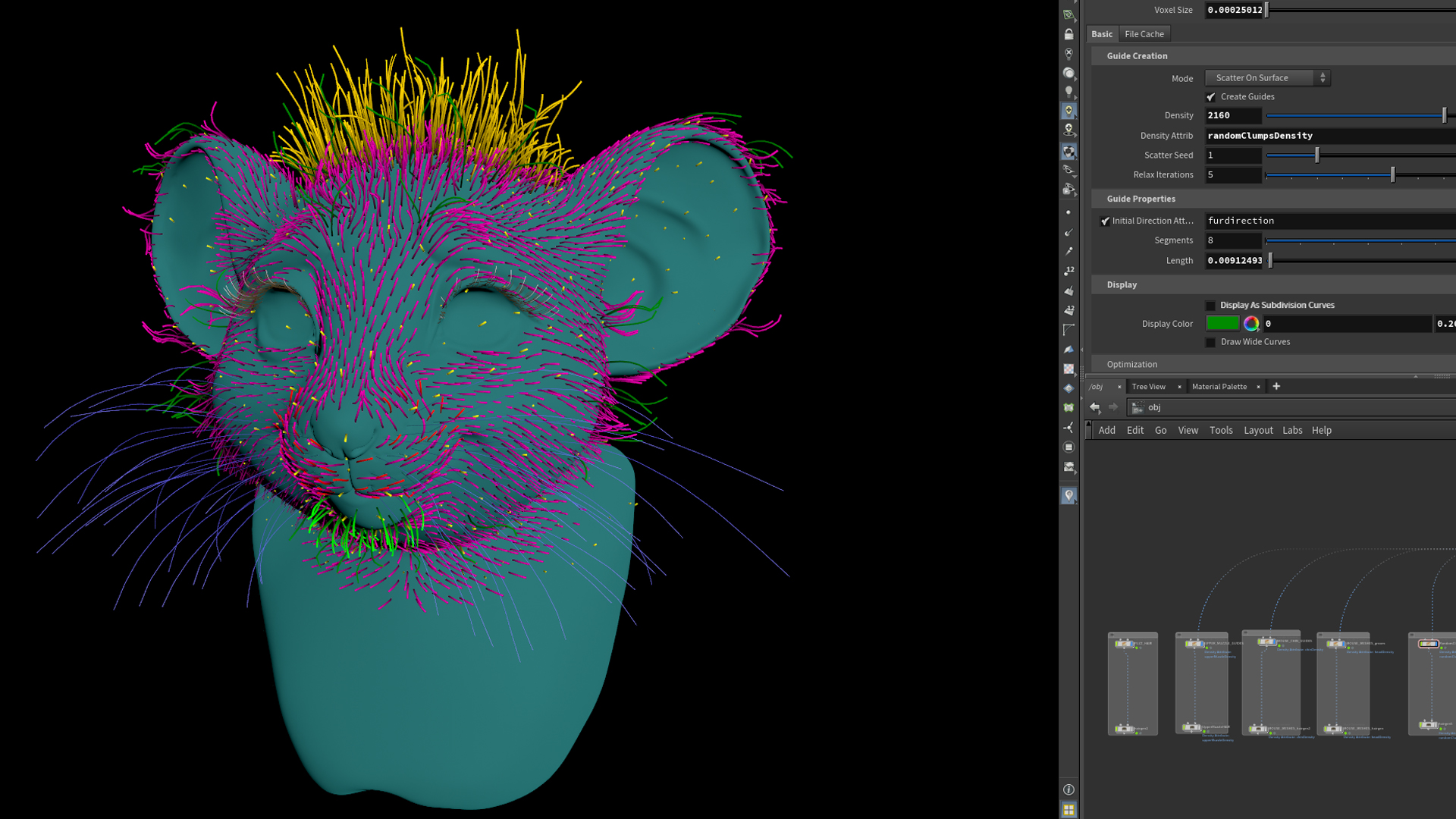Click the yellow grid layout icon
Image resolution: width=1456 pixels, height=819 pixels.
1068,810
